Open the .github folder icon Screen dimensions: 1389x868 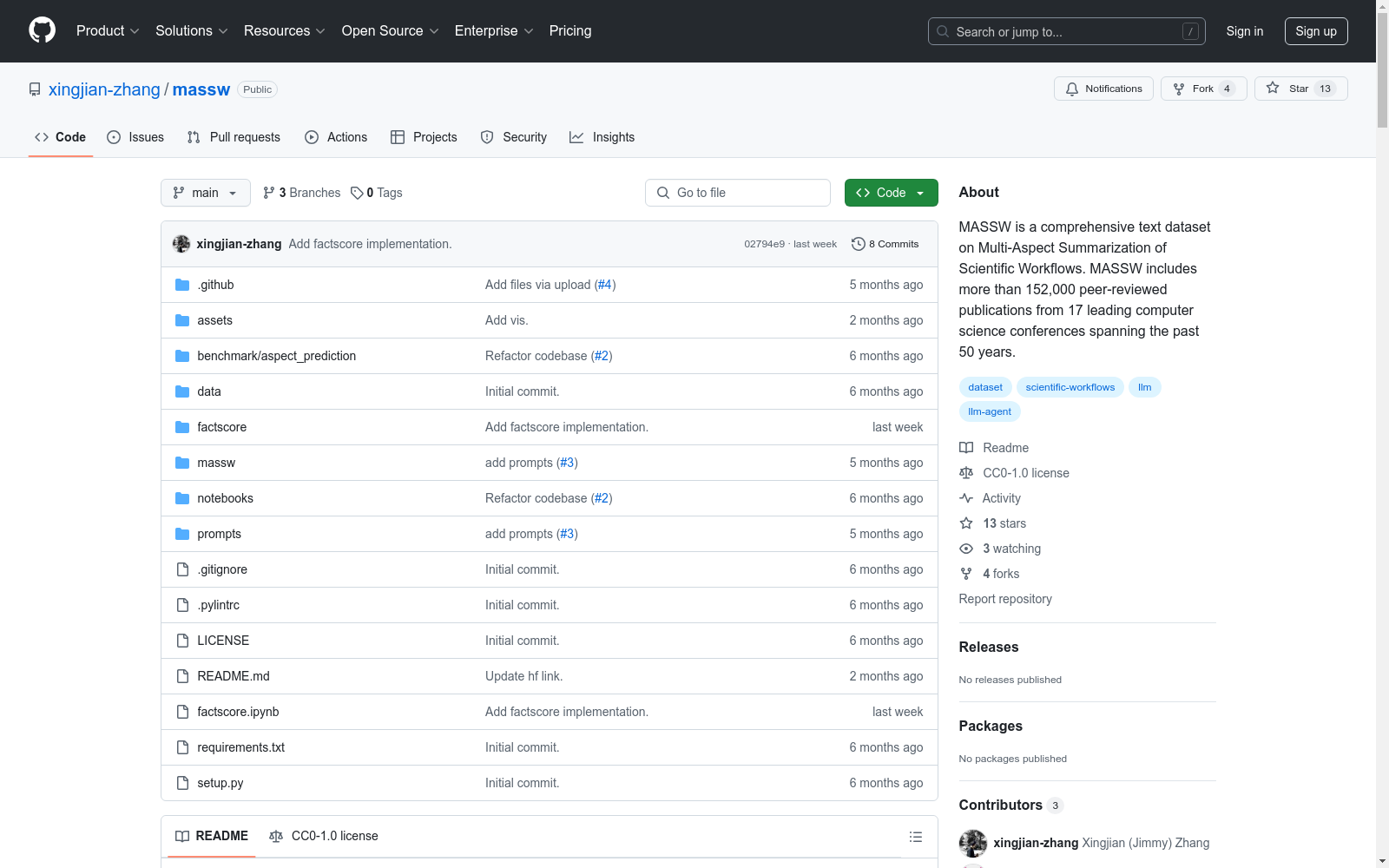click(x=182, y=285)
